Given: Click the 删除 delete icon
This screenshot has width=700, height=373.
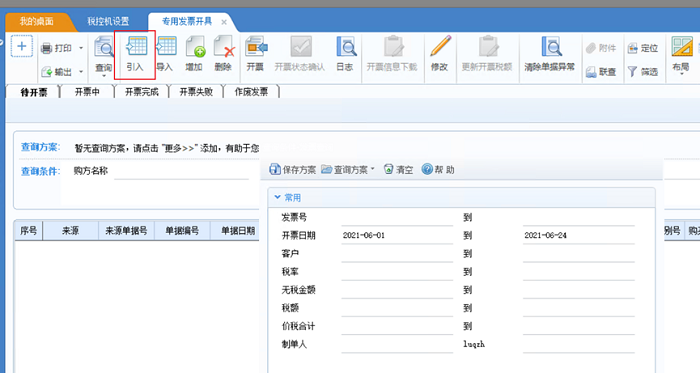Looking at the screenshot, I should [224, 46].
